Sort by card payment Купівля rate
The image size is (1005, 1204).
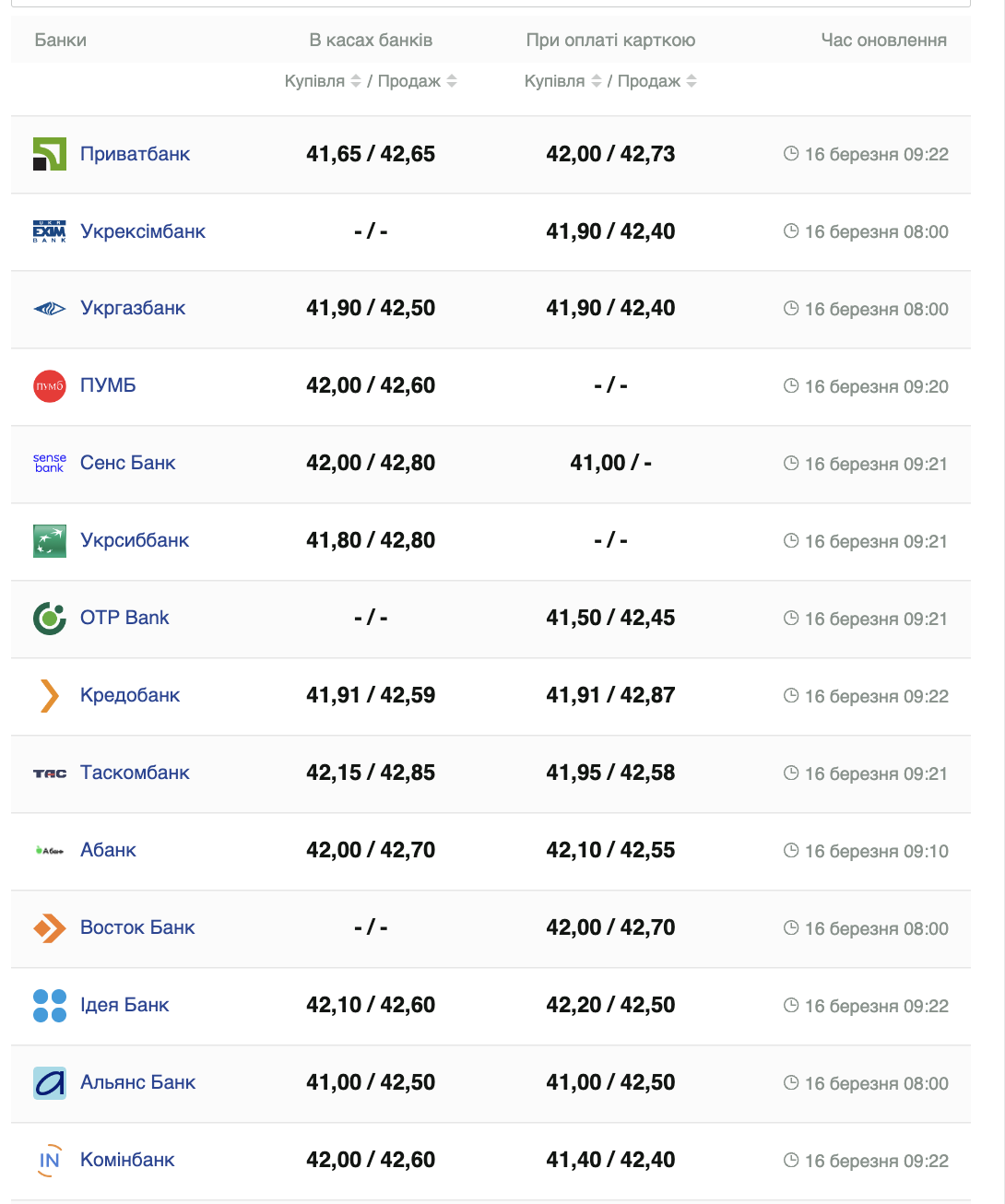pyautogui.click(x=597, y=81)
